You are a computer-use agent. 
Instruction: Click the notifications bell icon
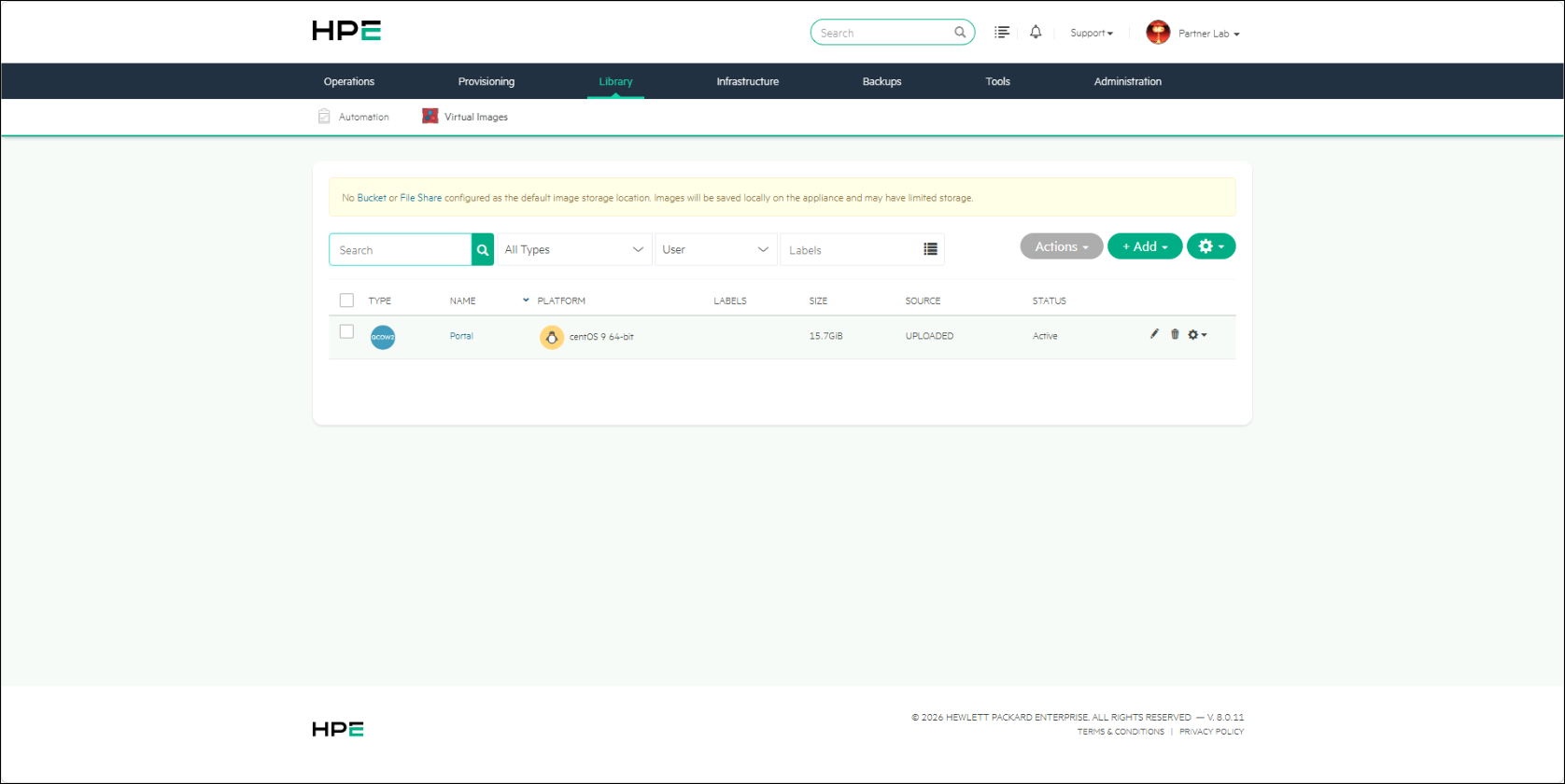click(1036, 33)
